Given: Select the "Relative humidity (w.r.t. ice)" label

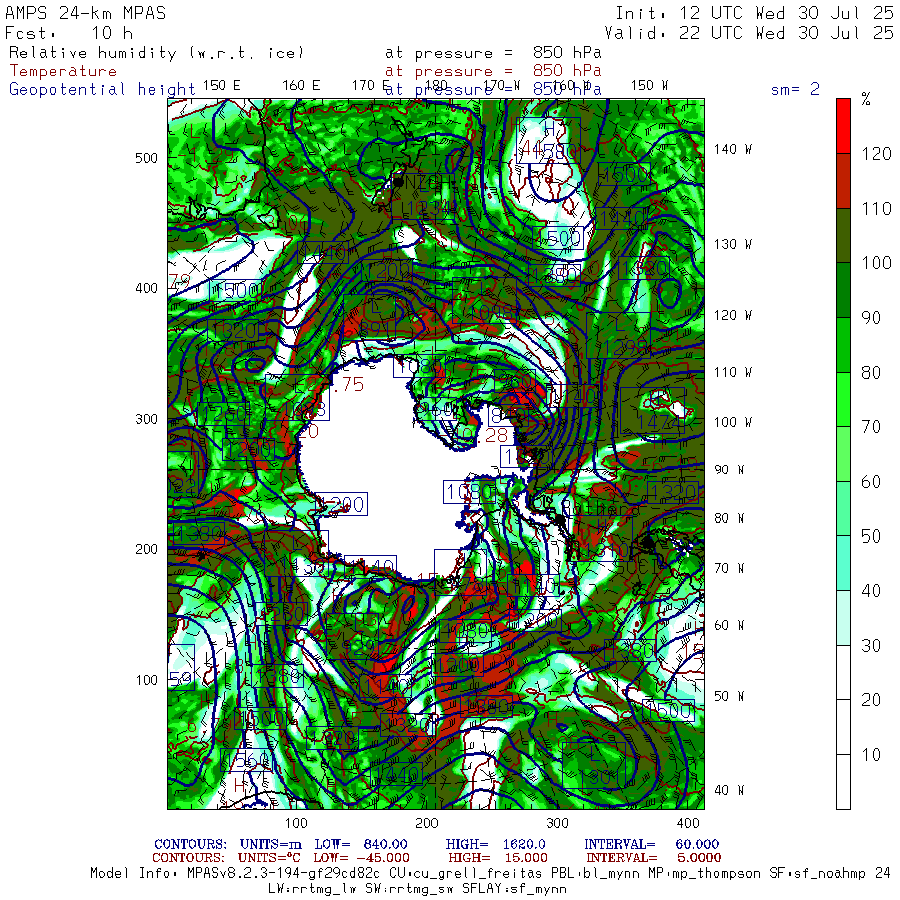Looking at the screenshot, I should coord(156,53).
